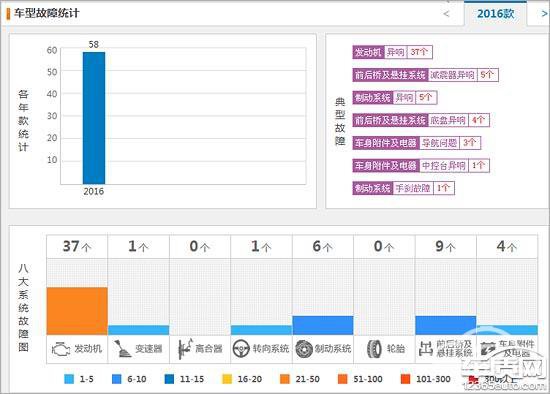Open 中控台异响 1个 fault tag
Viewport: 550px width, 394px height.
pyautogui.click(x=421, y=166)
